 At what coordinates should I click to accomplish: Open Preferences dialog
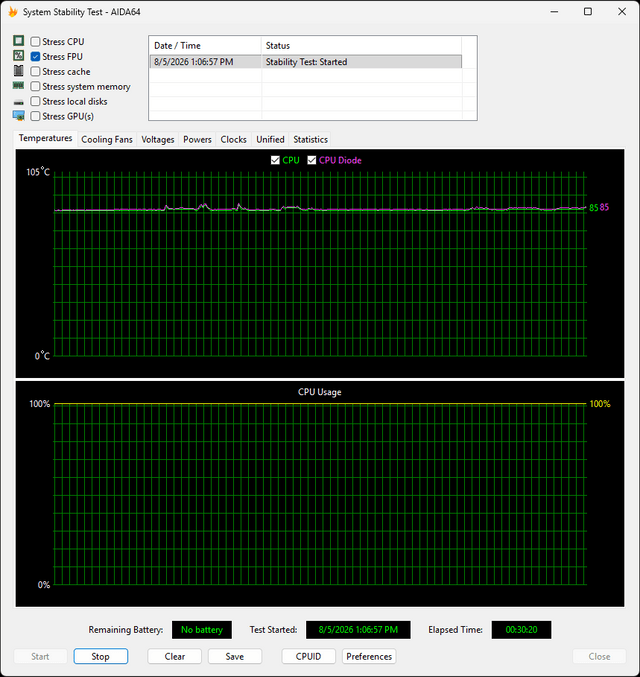[x=369, y=656]
